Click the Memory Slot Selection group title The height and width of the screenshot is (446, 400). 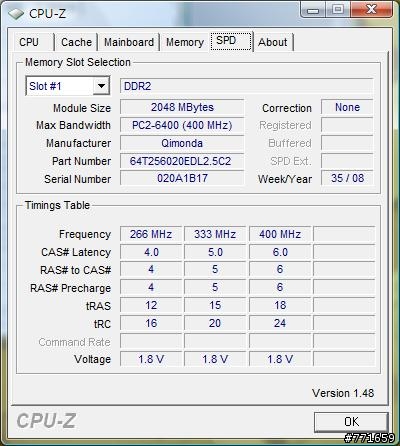tap(78, 62)
